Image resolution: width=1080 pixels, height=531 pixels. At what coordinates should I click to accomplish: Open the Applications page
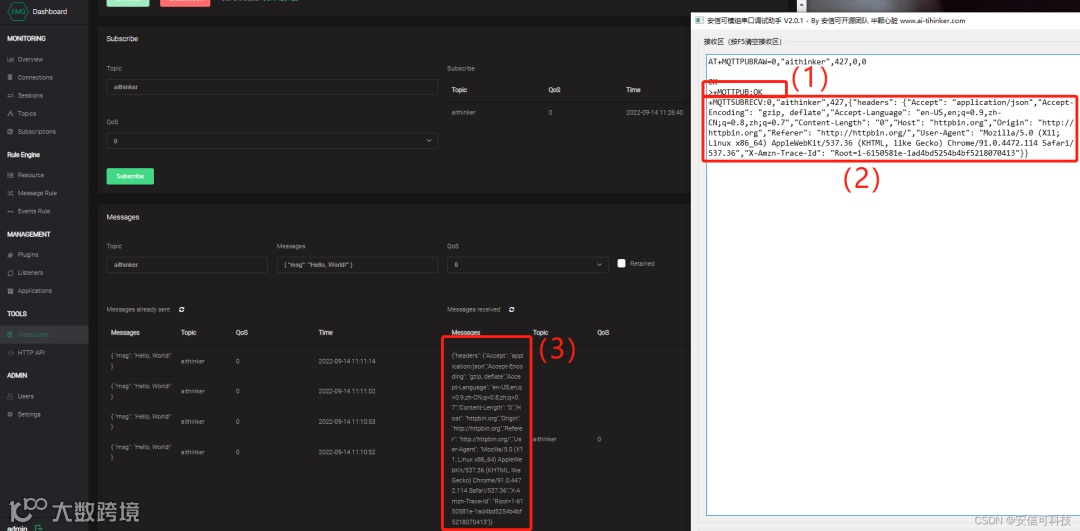(x=34, y=291)
